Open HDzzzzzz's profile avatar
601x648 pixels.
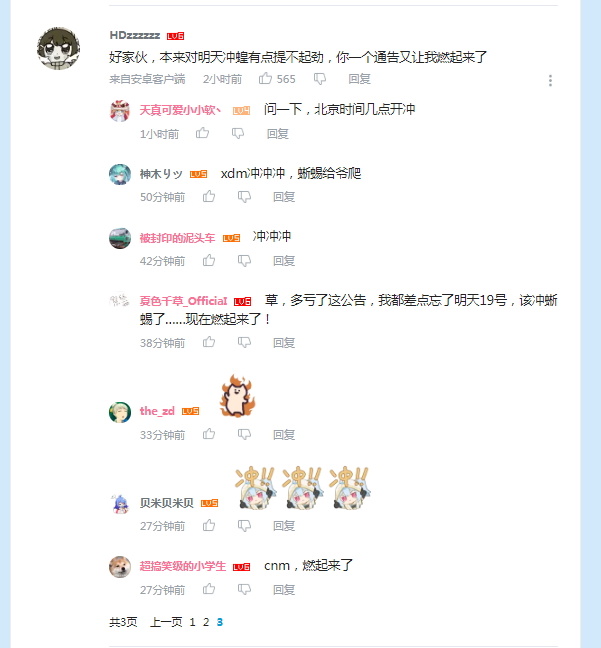[x=58, y=48]
